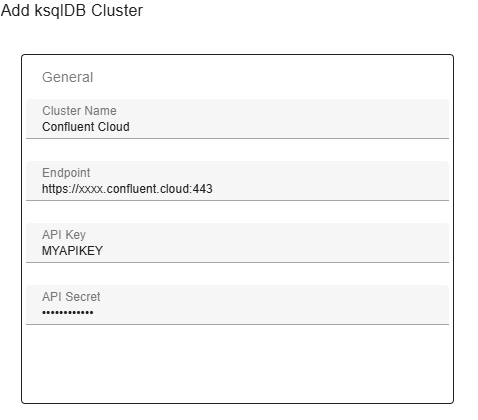478x420 pixels.
Task: Click the Cluster Name label
Action: tap(79, 111)
